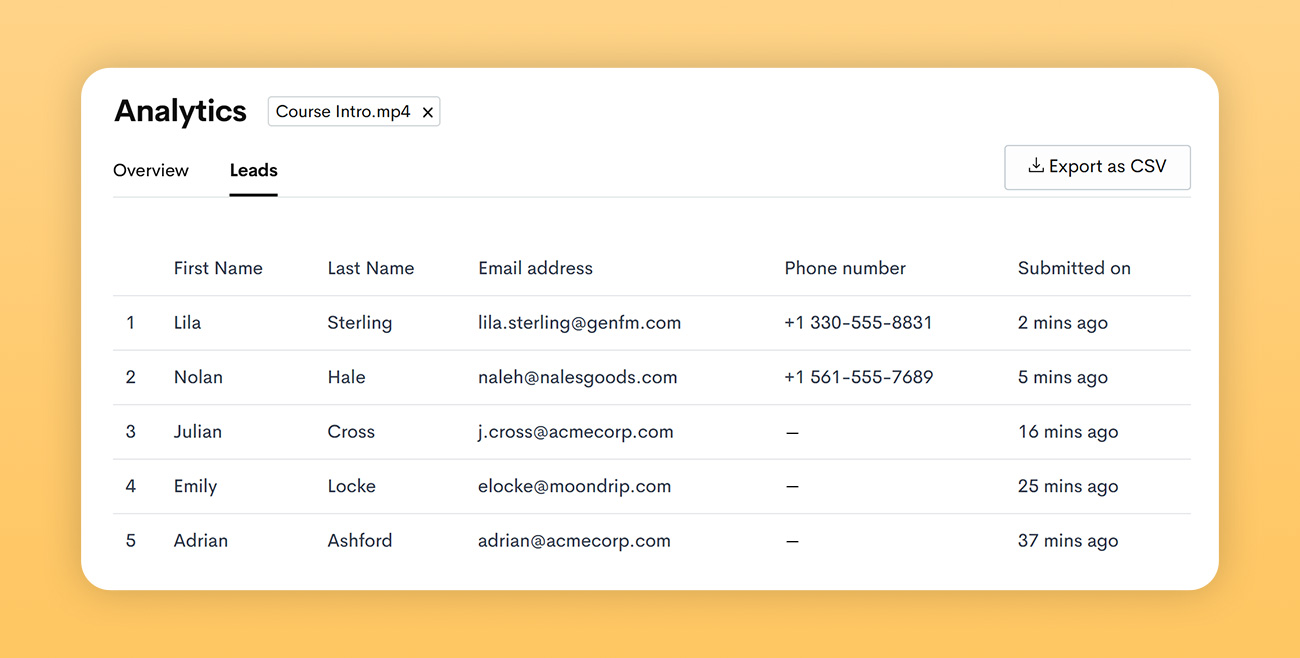This screenshot has width=1300, height=658.
Task: Sort by First Name column header
Action: (x=218, y=268)
